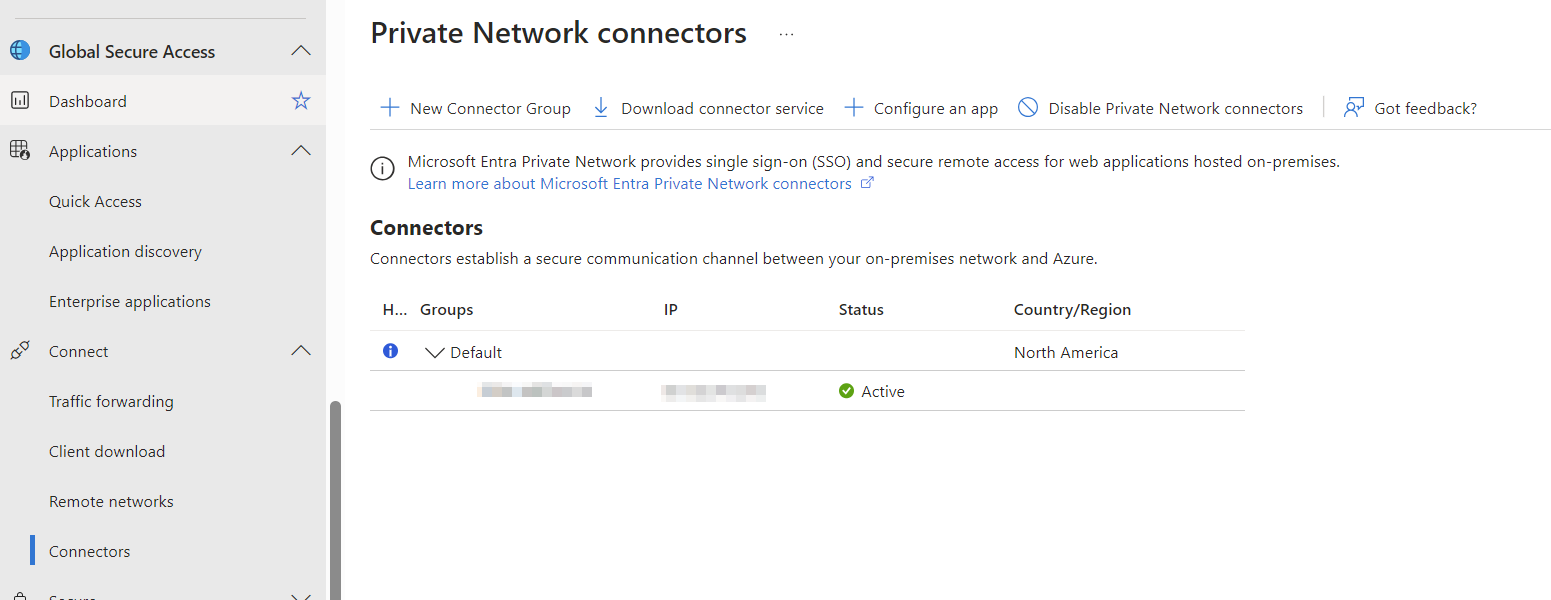Click the IP column header
This screenshot has height=600, width=1551.
coord(670,310)
